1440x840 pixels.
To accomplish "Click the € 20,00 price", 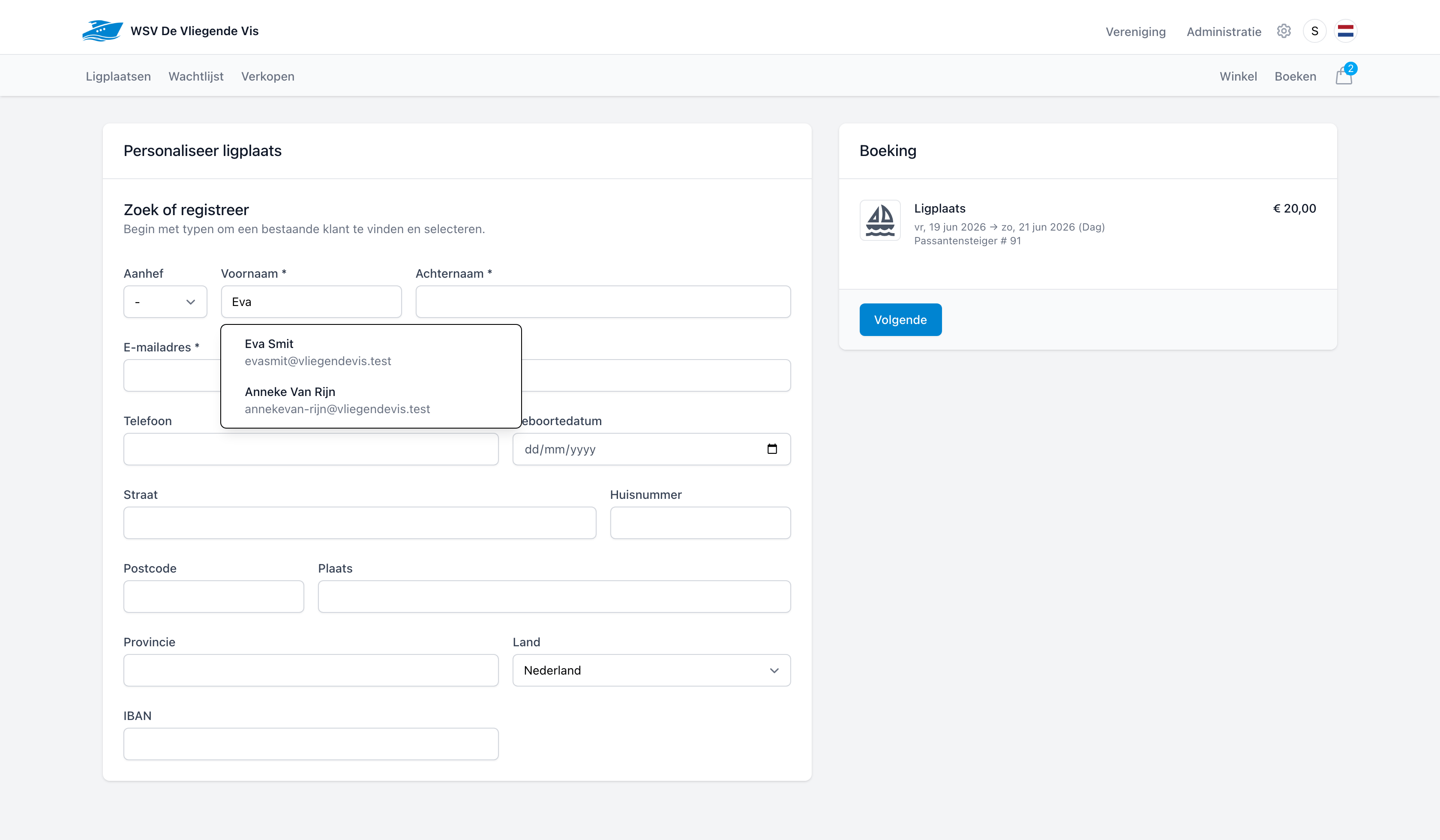I will coord(1294,209).
